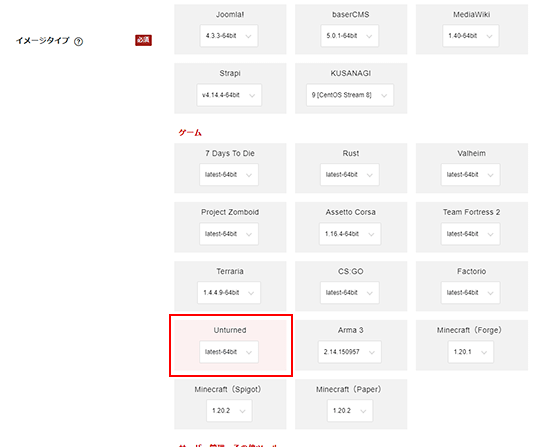Select the Joomla! image card title
Image resolution: width=550 pixels, height=447 pixels.
230,15
